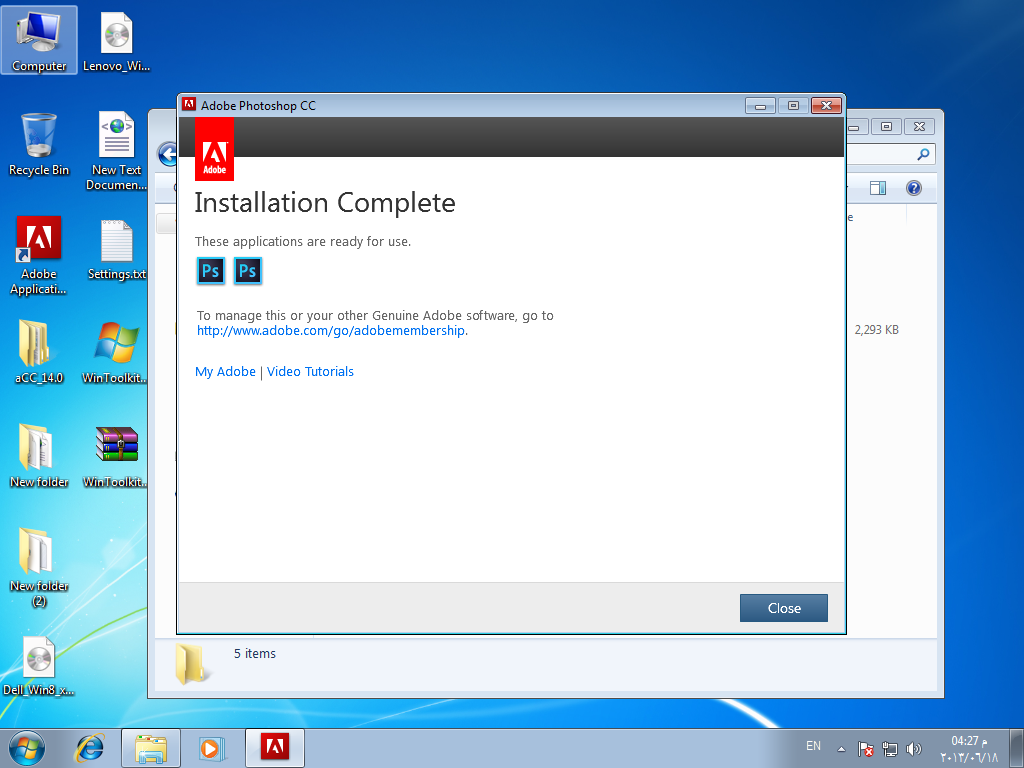Open the taskbar clock and date
Viewport: 1024px width, 768px height.
click(x=969, y=749)
